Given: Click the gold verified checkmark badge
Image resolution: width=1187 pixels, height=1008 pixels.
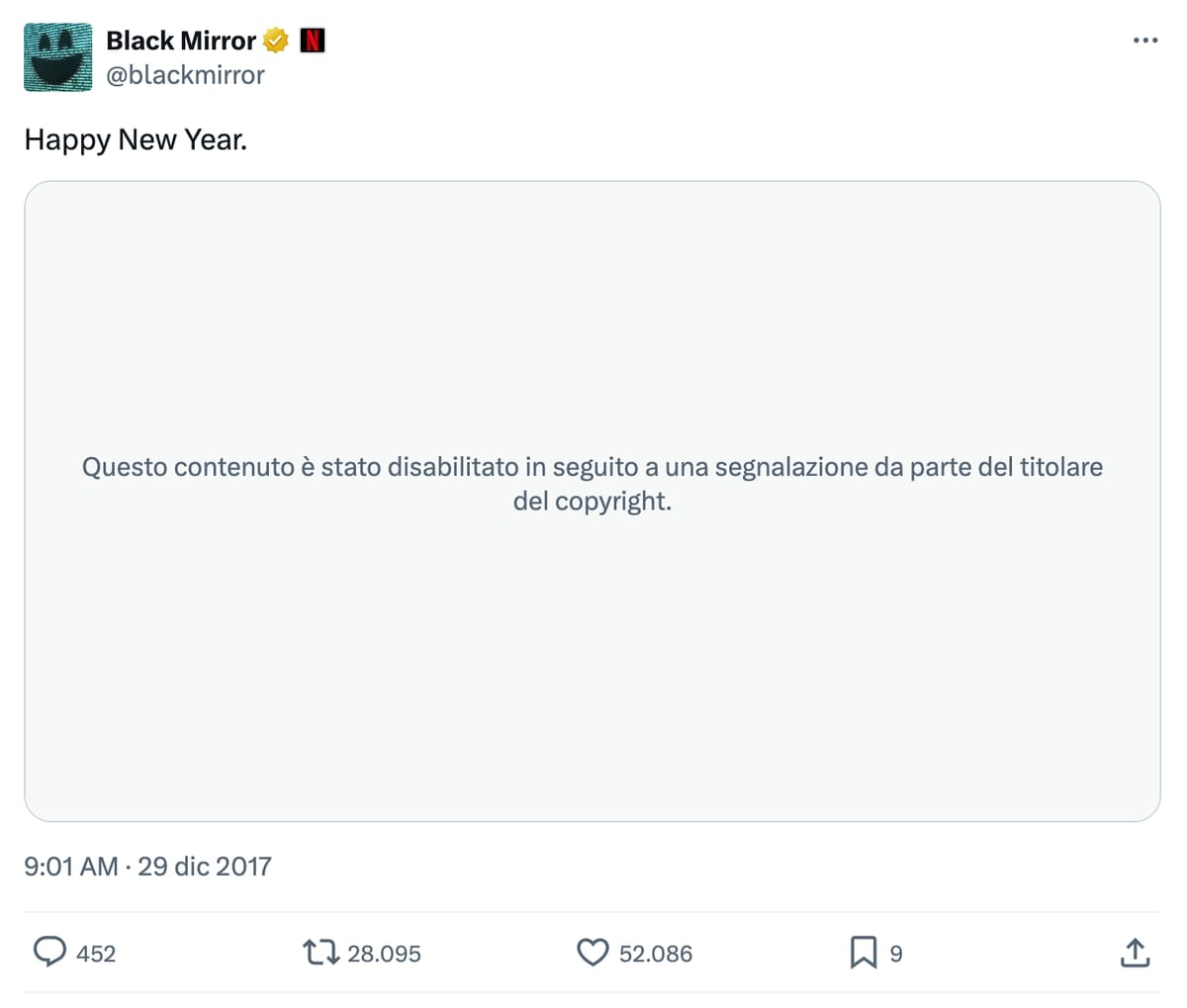Looking at the screenshot, I should [276, 41].
